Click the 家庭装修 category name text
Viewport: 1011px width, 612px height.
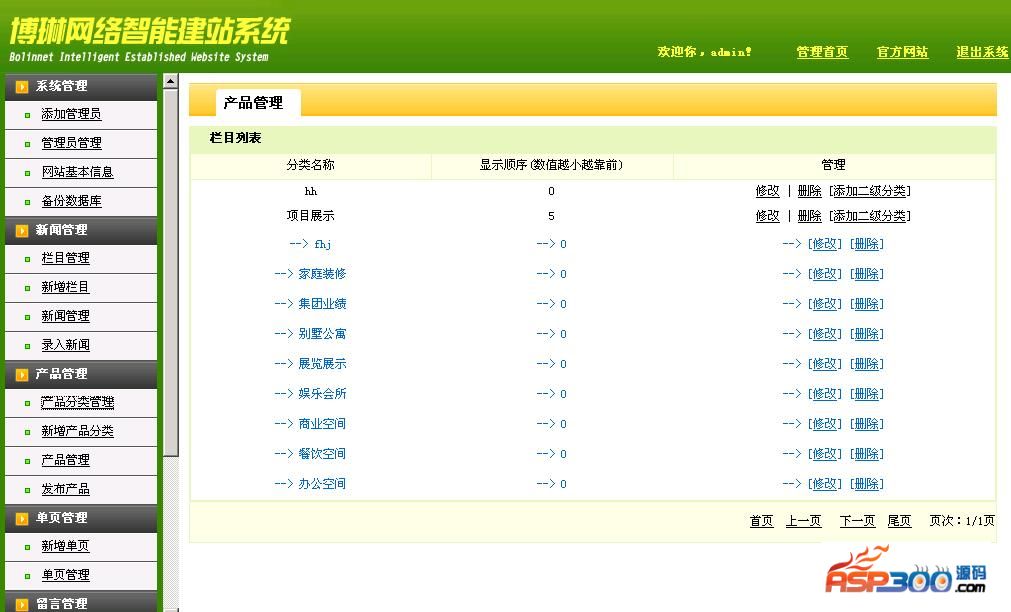(322, 274)
